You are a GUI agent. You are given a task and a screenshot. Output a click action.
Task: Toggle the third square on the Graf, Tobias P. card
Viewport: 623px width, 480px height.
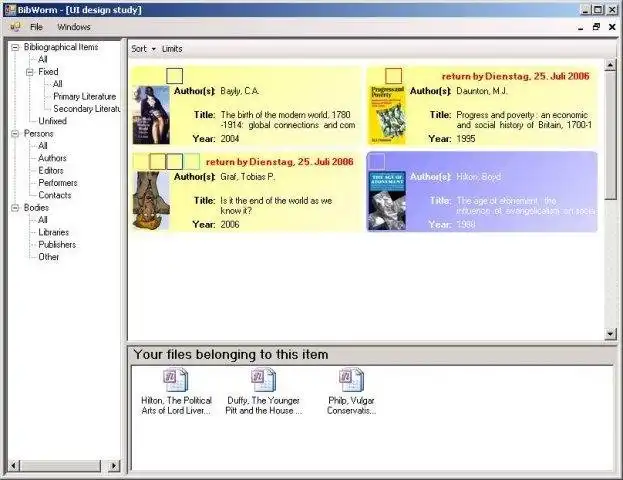[174, 162]
